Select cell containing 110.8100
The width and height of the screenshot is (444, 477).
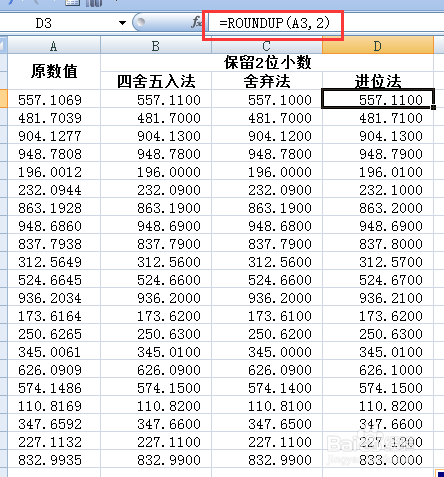tap(267, 406)
